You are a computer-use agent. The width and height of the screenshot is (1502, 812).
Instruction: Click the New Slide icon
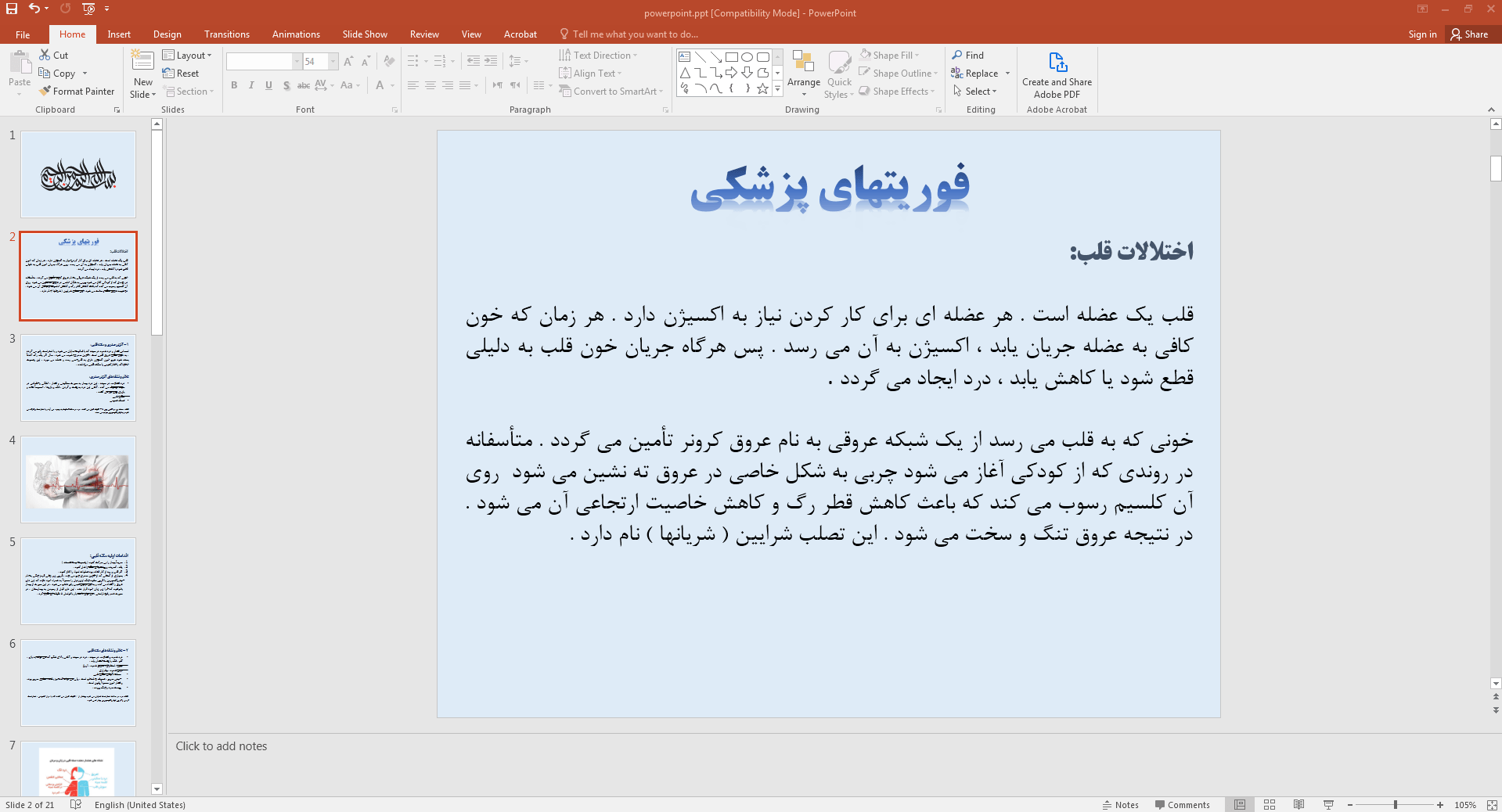pyautogui.click(x=142, y=62)
